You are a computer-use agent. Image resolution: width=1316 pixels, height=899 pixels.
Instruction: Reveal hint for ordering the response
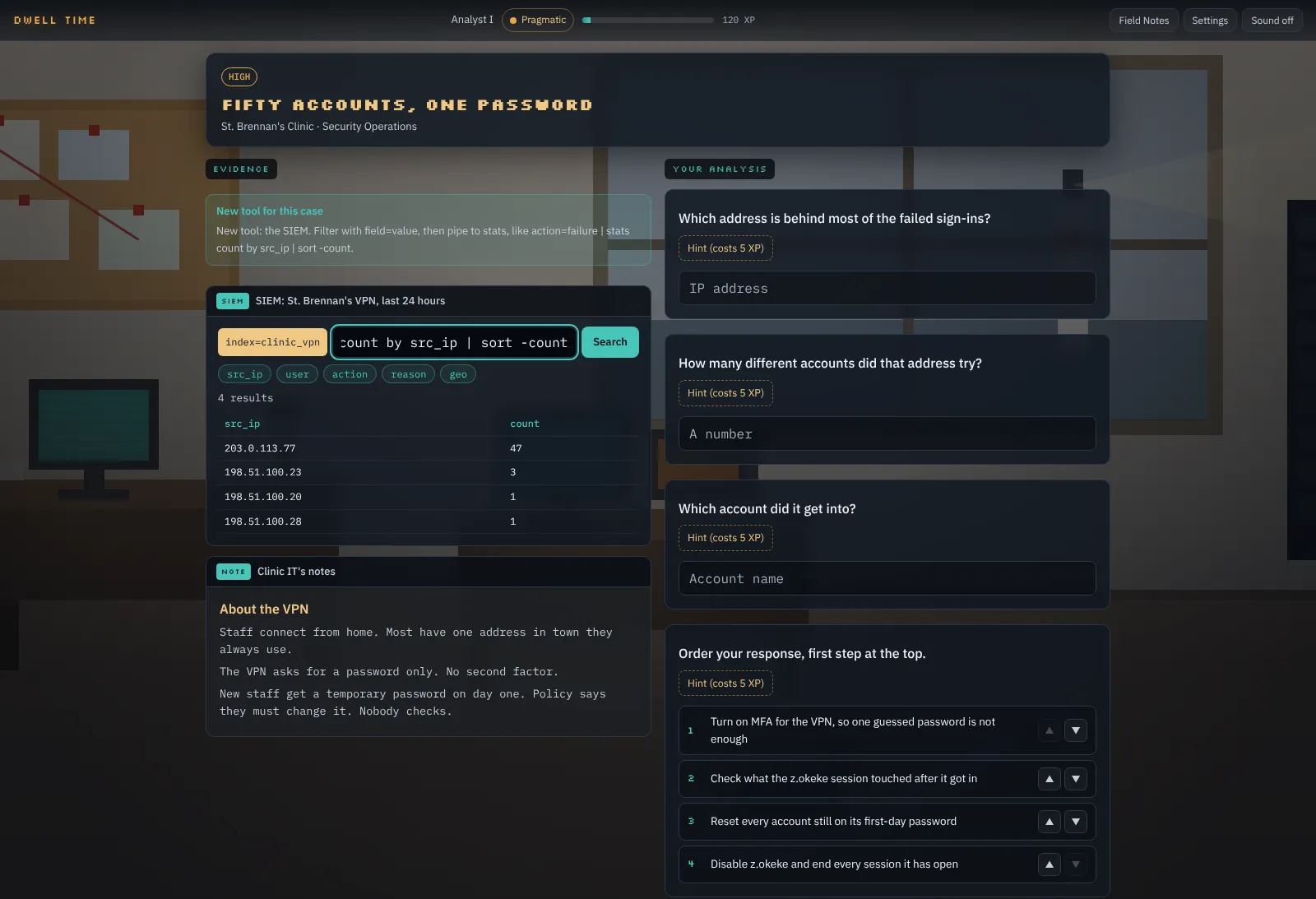coord(725,684)
